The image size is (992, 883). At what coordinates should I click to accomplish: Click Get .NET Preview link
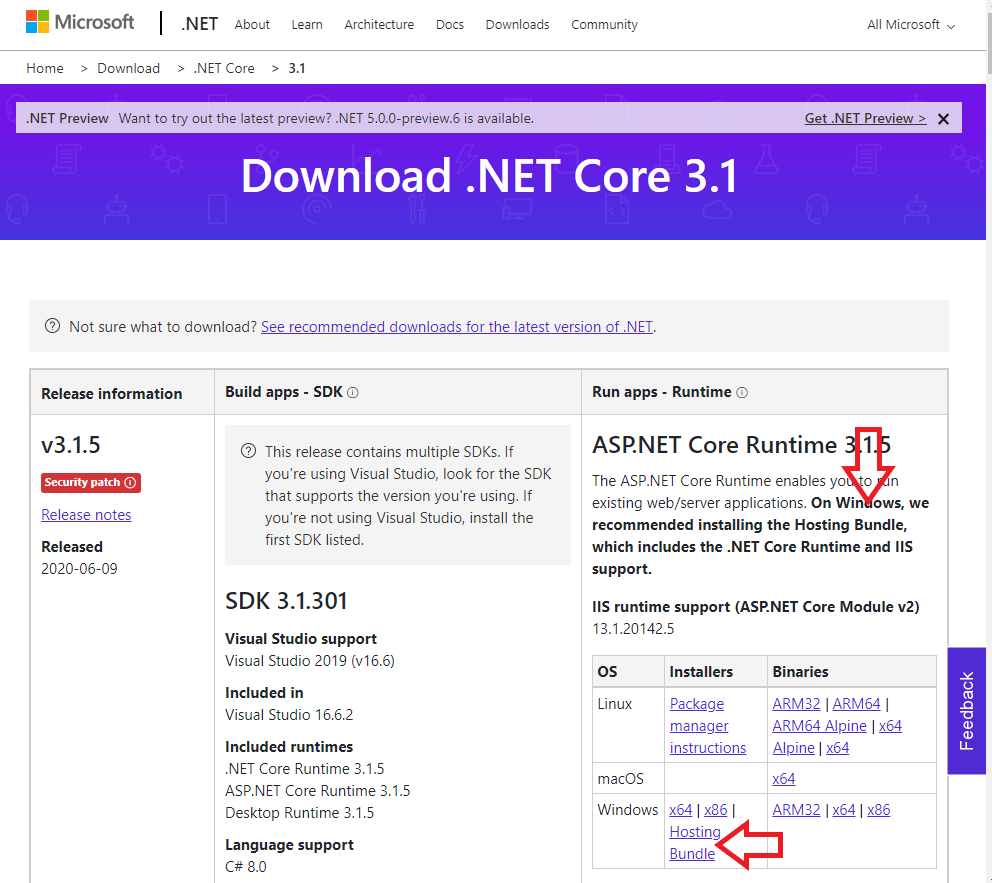865,118
